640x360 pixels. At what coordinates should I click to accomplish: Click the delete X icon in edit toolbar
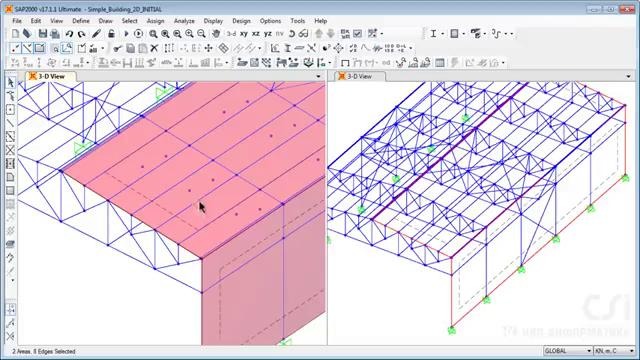154,49
